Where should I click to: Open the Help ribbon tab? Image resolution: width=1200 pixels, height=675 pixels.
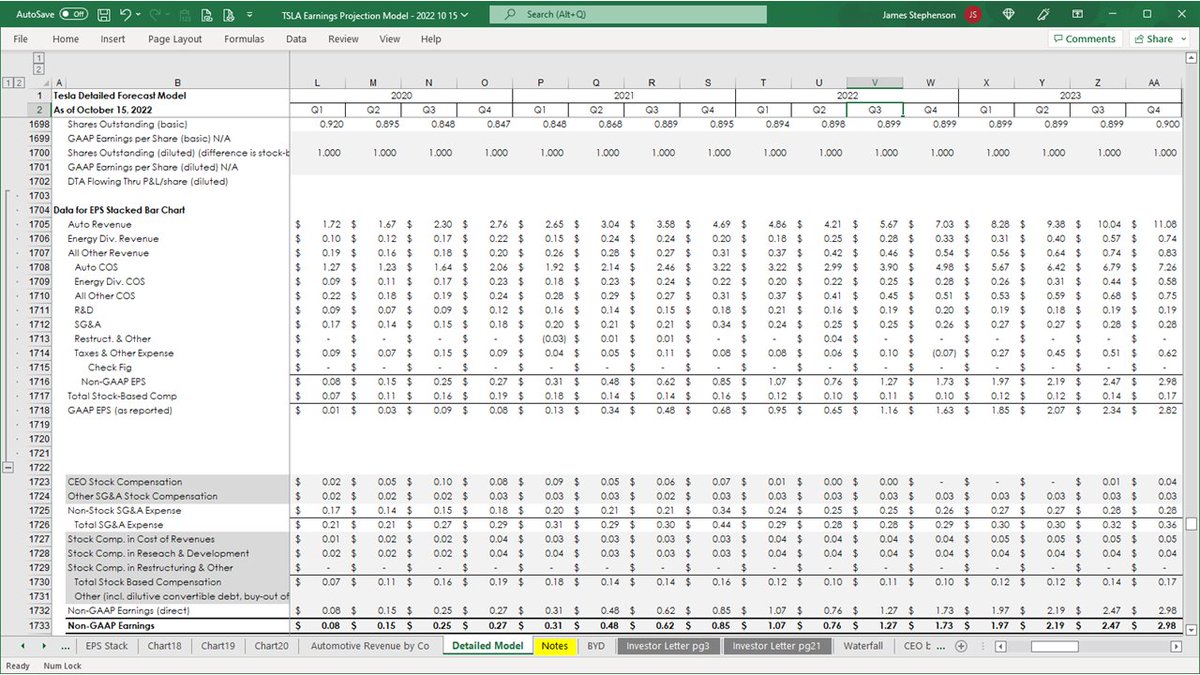(x=431, y=39)
